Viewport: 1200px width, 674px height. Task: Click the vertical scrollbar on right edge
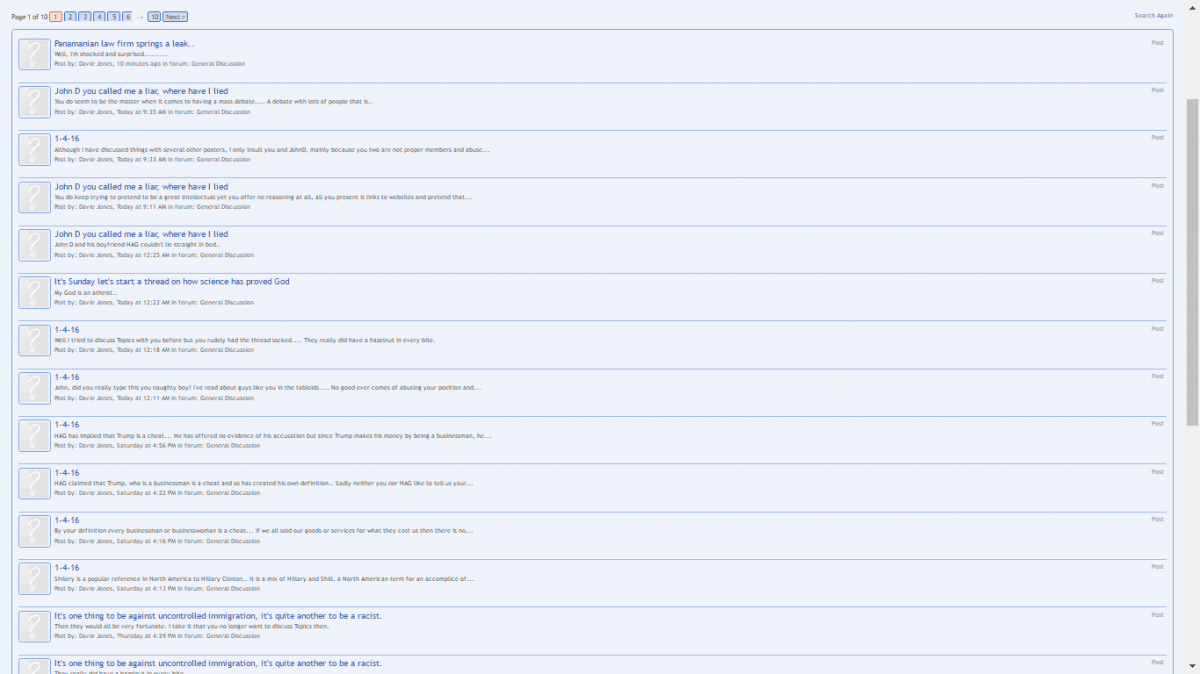coord(1192,260)
